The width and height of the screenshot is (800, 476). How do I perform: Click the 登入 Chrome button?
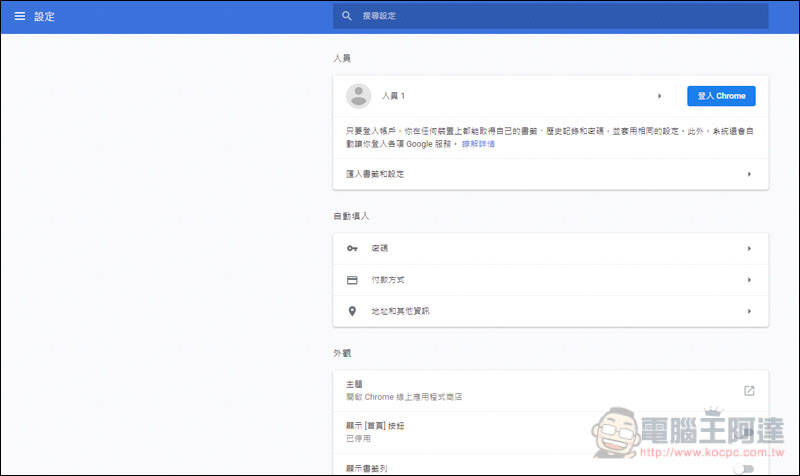721,96
